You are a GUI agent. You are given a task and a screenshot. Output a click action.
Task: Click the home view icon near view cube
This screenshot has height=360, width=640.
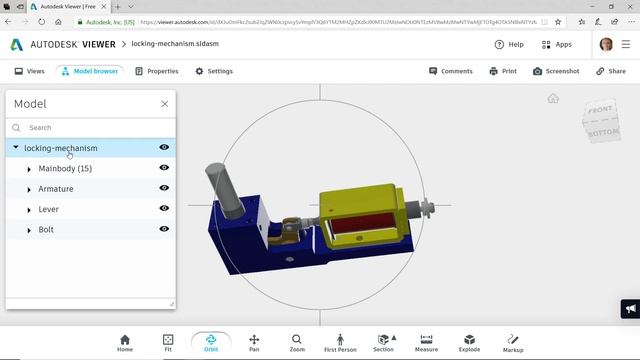[x=553, y=98]
